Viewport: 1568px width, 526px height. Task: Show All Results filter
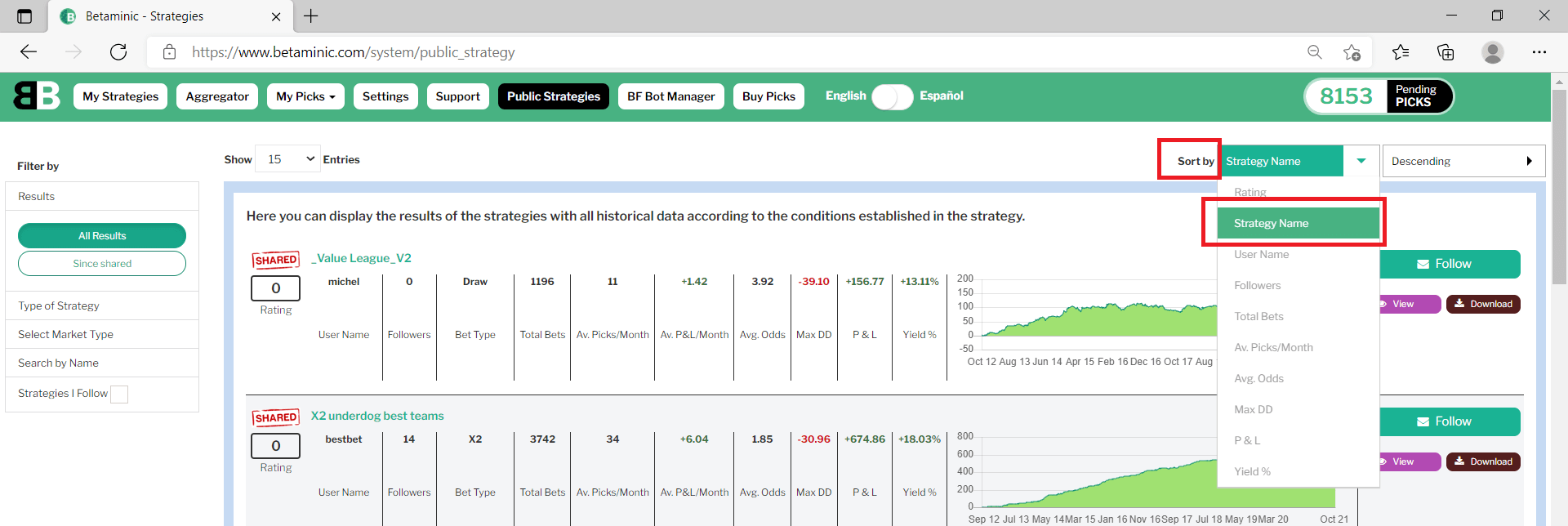tap(102, 236)
